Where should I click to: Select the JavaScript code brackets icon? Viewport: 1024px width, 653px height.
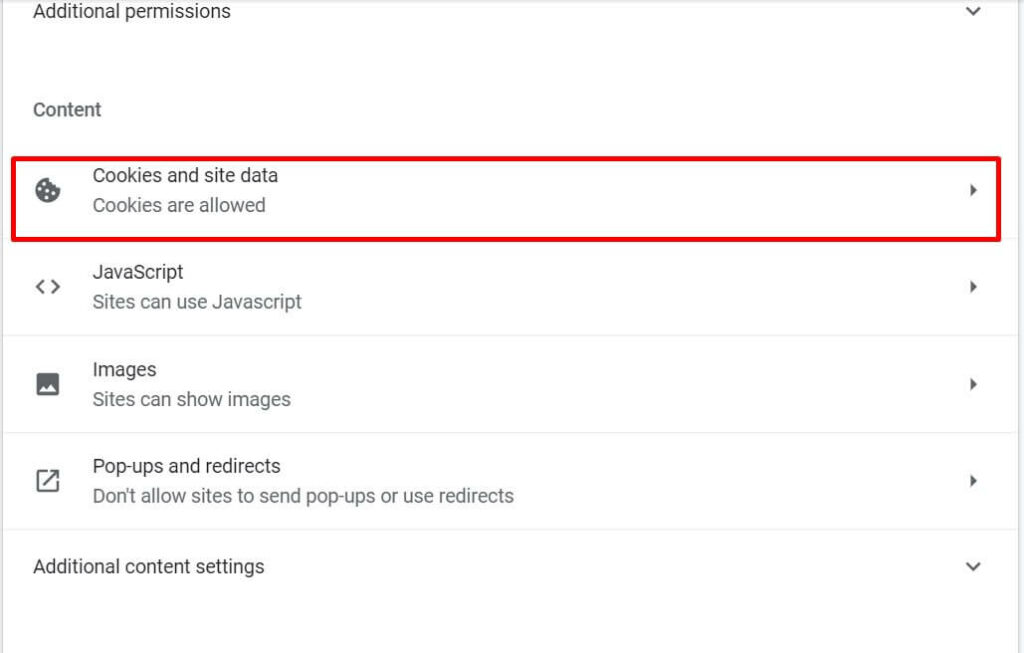pyautogui.click(x=46, y=287)
